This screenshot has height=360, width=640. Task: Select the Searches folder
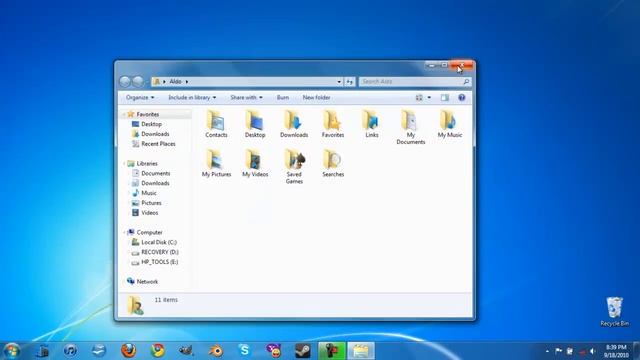[x=333, y=163]
